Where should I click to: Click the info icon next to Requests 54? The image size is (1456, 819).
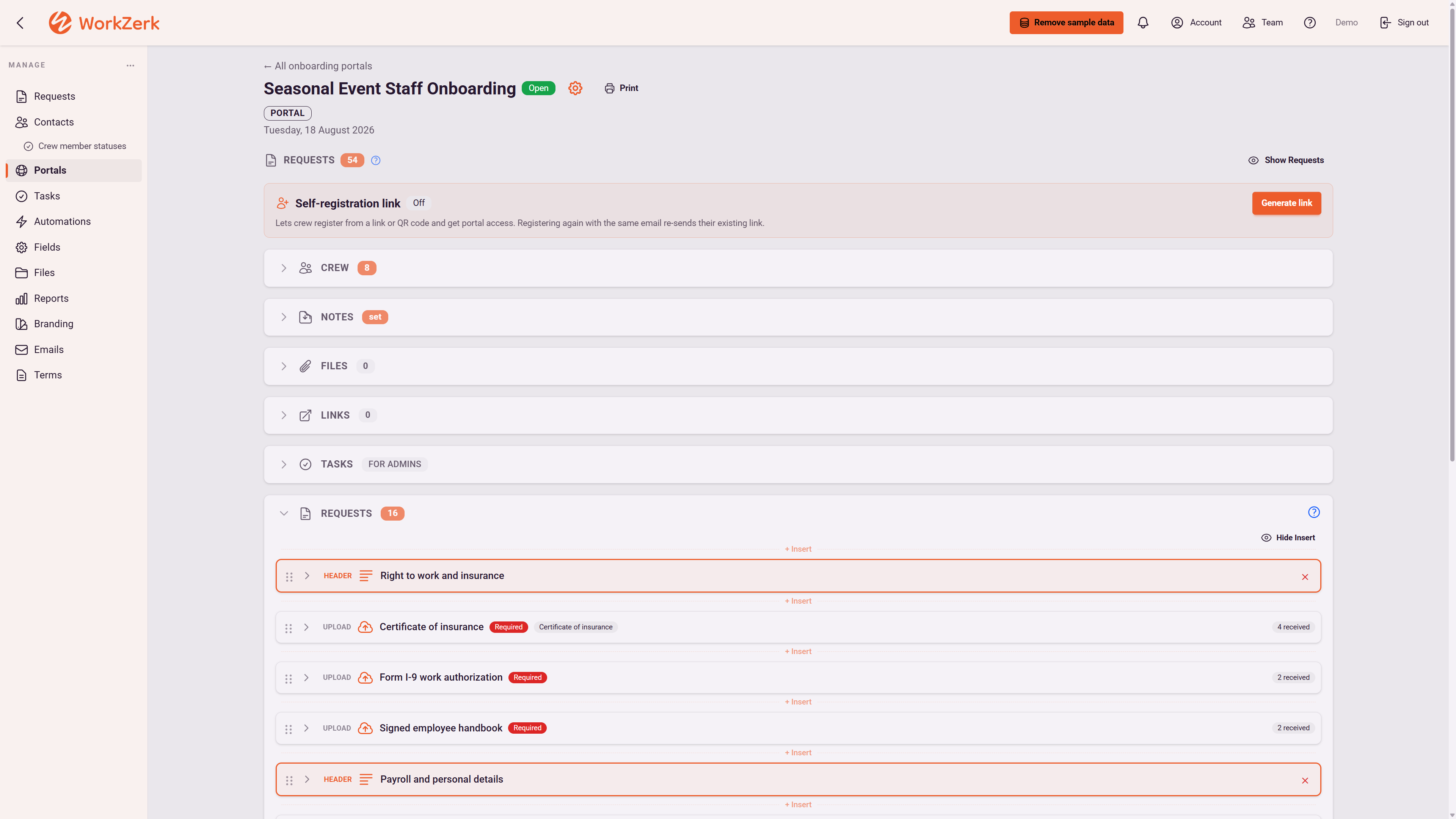click(375, 160)
